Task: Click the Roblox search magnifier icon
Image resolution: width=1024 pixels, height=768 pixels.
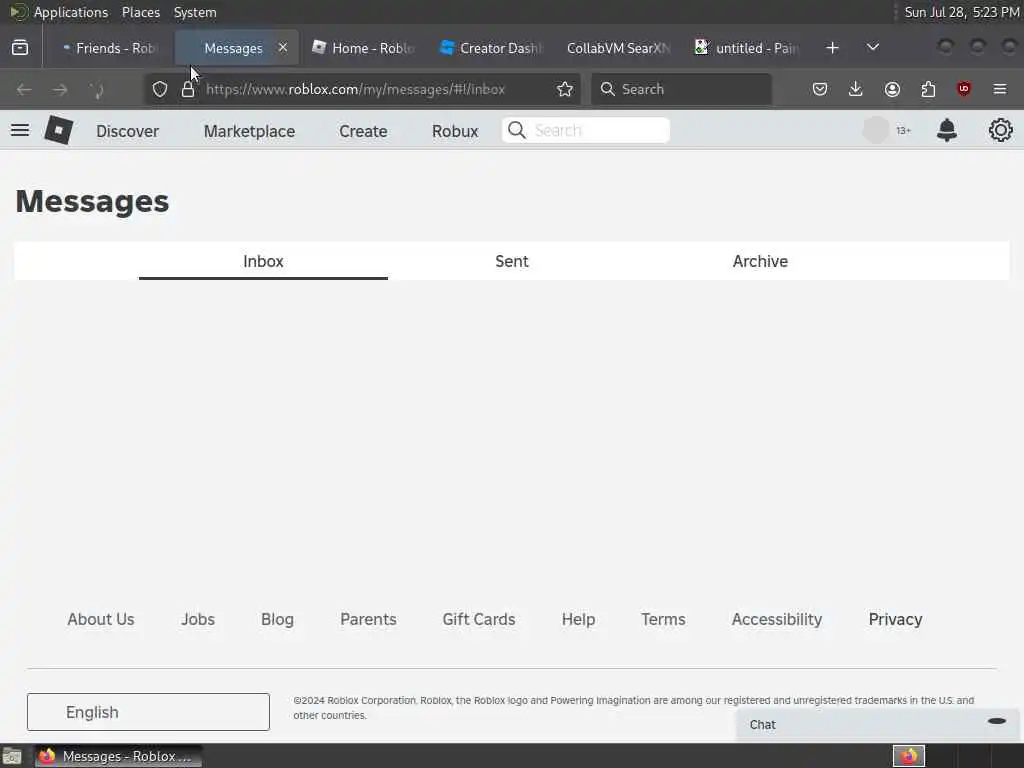Action: point(517,131)
